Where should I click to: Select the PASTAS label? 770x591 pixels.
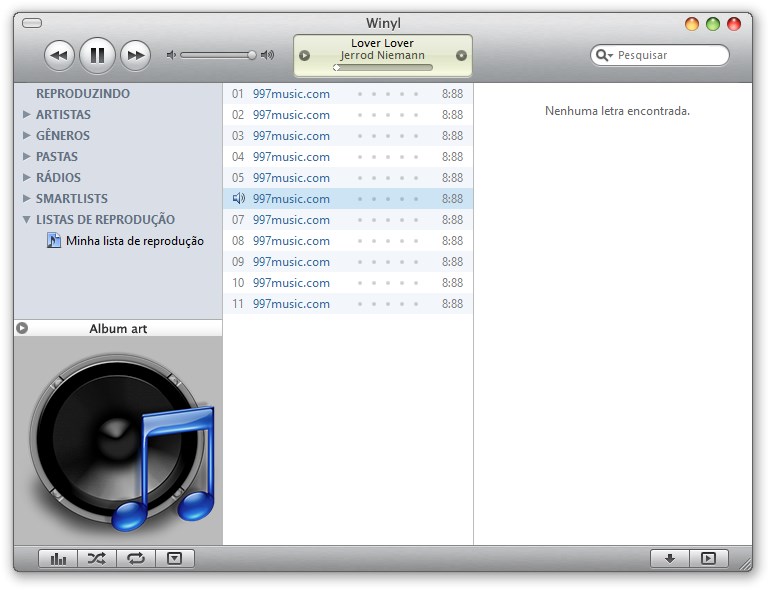pos(57,156)
